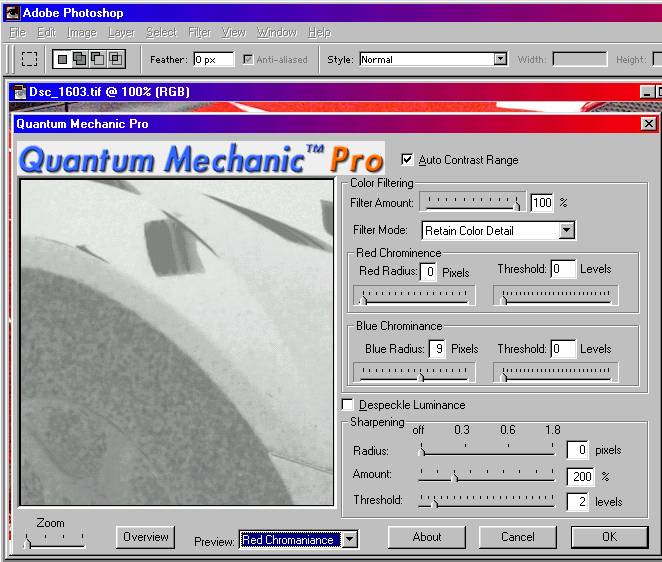Choose the Intersect with selection icon
This screenshot has width=662, height=562.
coord(115,59)
